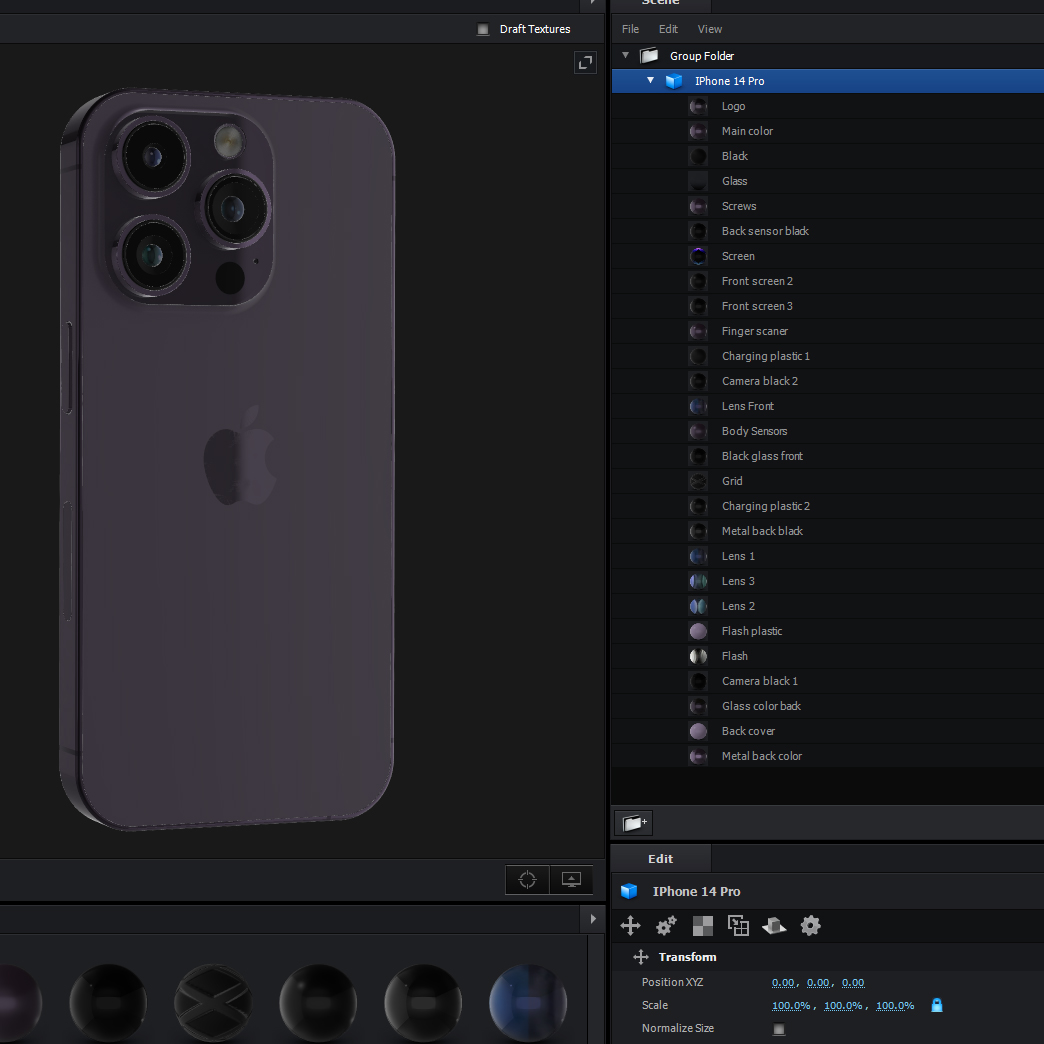
Task: Click the add group folder icon
Action: tap(634, 823)
